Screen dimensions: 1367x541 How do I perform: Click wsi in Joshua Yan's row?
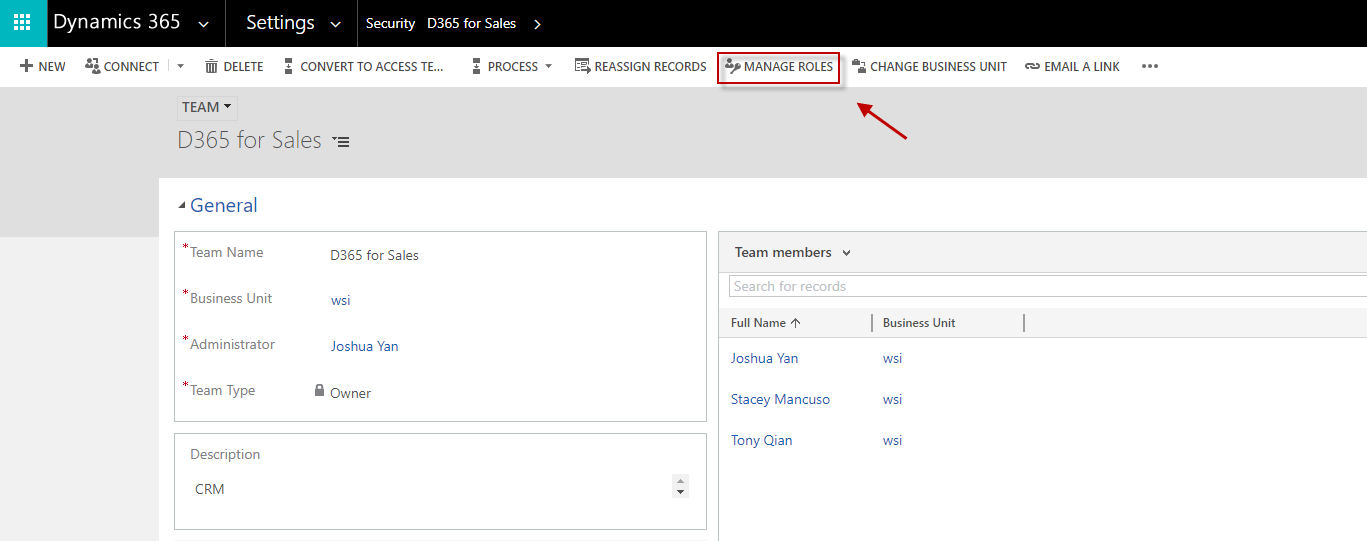click(x=892, y=358)
